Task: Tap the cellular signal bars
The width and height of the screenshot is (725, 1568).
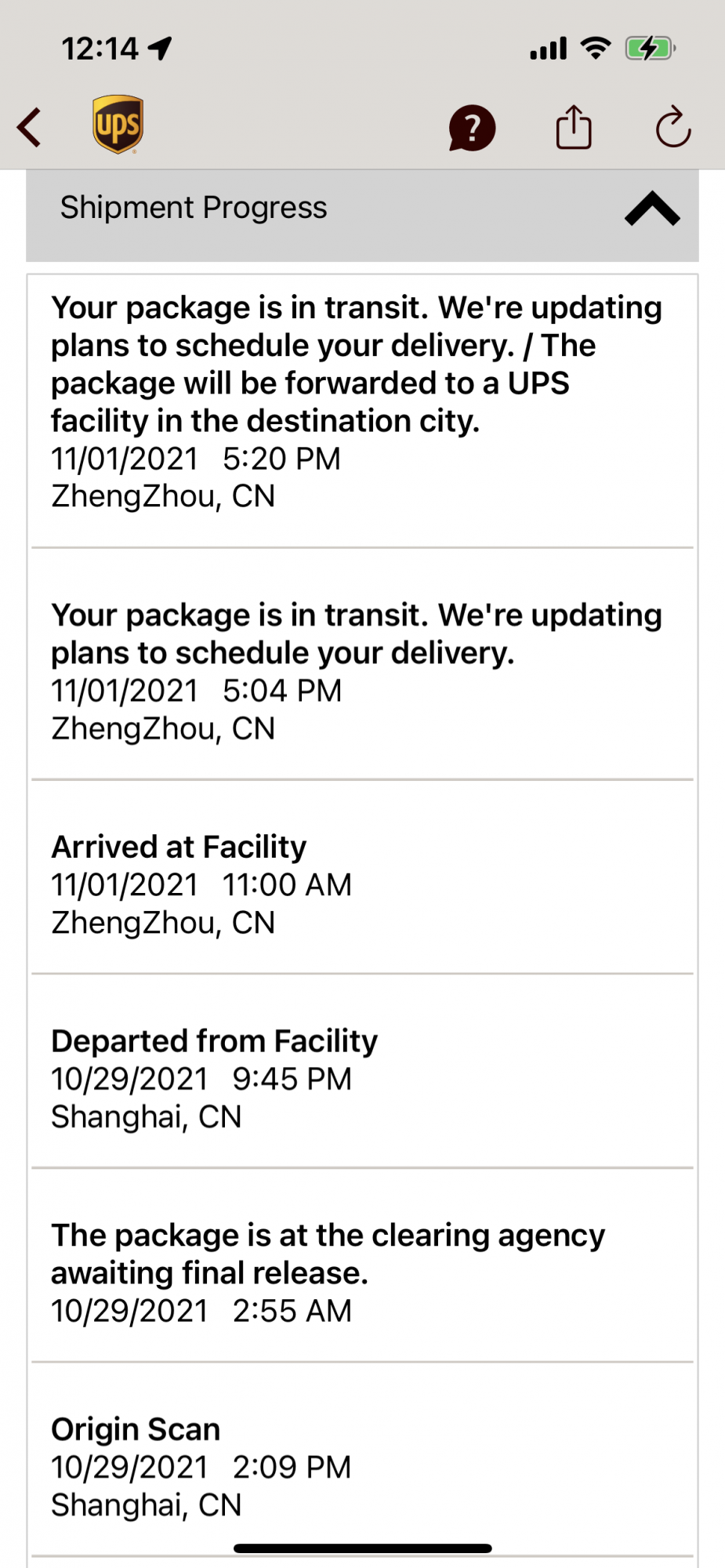Action: point(548,49)
